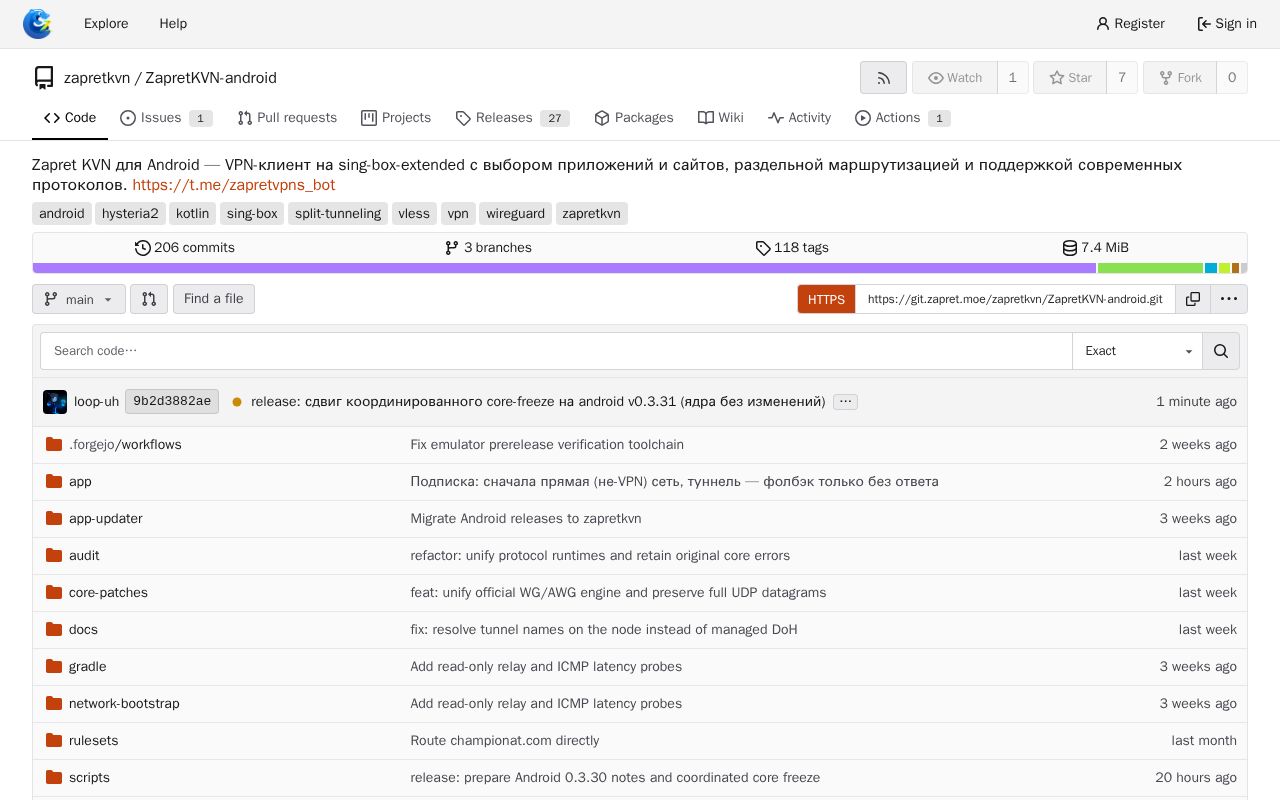Open commit hash 9b2d3882ae

click(171, 402)
